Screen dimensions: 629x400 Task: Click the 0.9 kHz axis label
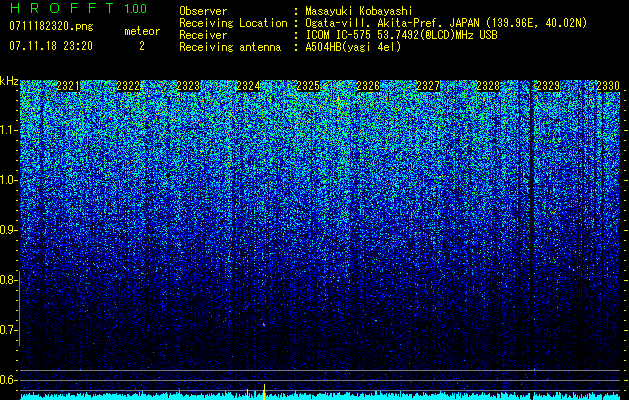pos(7,230)
